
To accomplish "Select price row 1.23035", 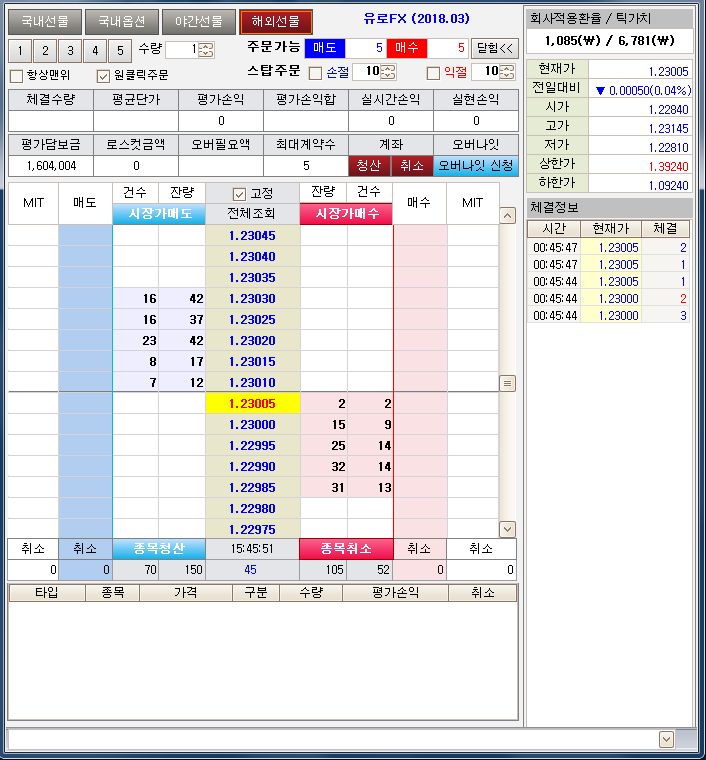I will (x=252, y=278).
